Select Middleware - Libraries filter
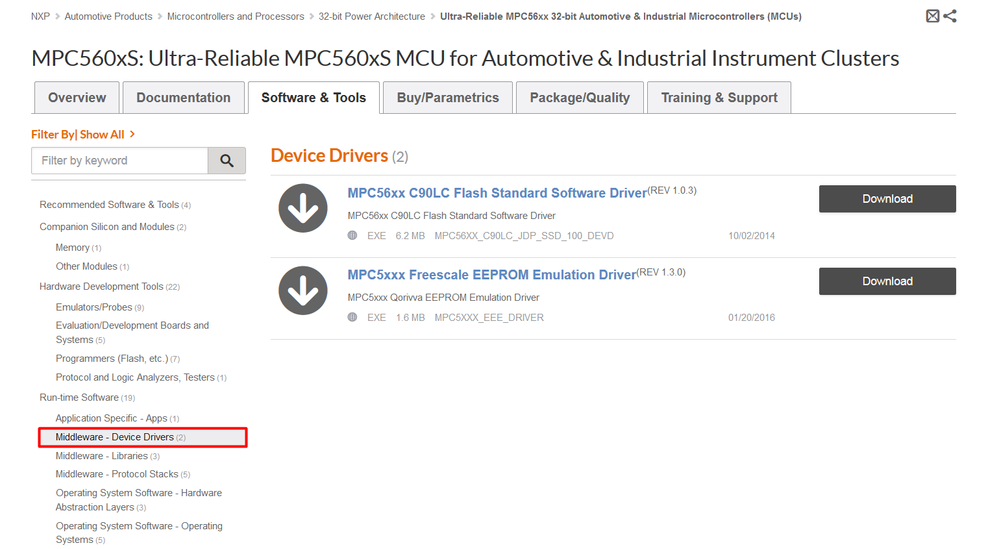 (101, 456)
